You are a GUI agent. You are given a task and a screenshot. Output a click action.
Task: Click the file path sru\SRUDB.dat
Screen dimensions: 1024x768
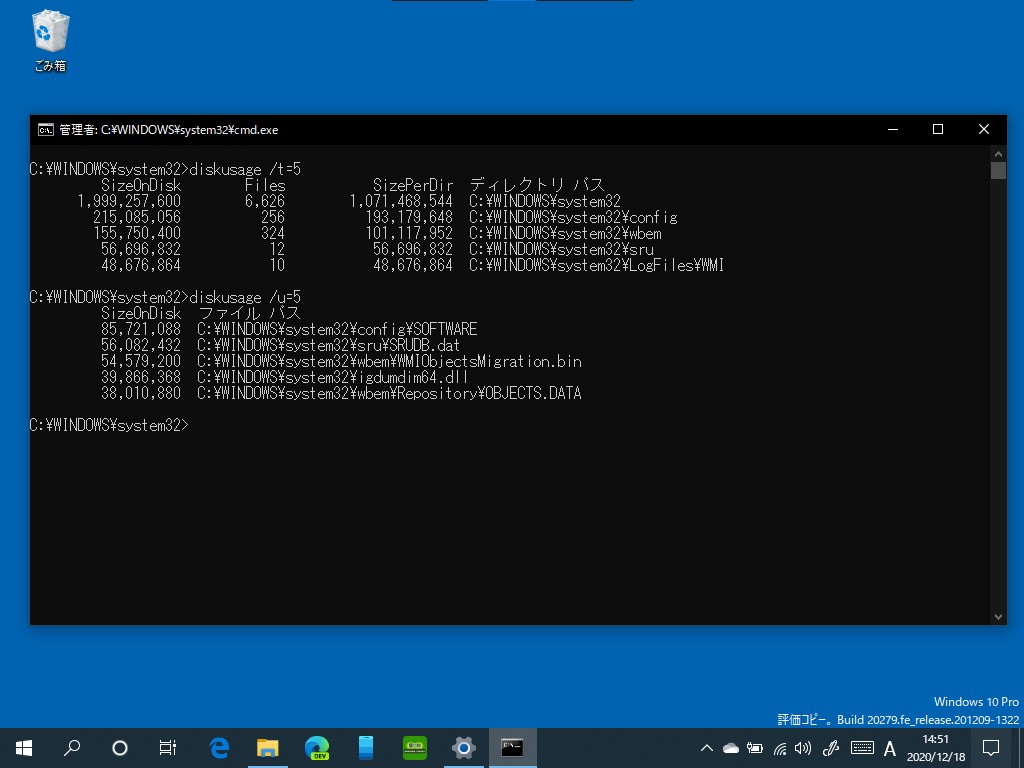point(328,345)
